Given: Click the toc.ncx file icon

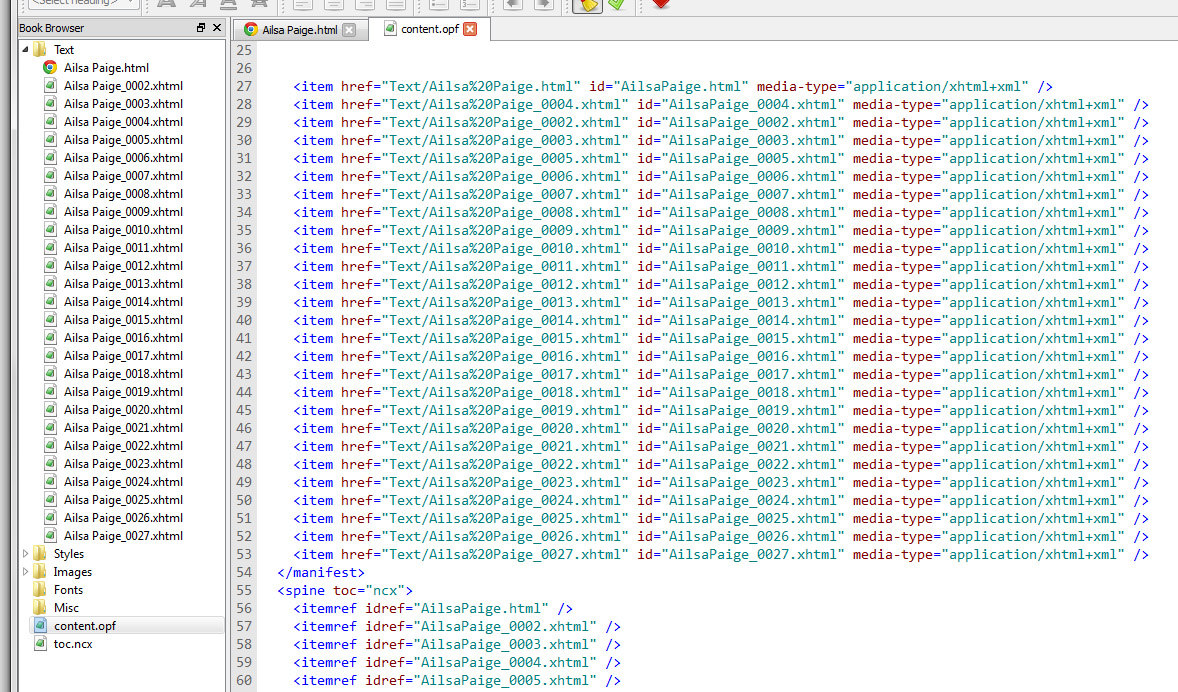Looking at the screenshot, I should pos(41,643).
